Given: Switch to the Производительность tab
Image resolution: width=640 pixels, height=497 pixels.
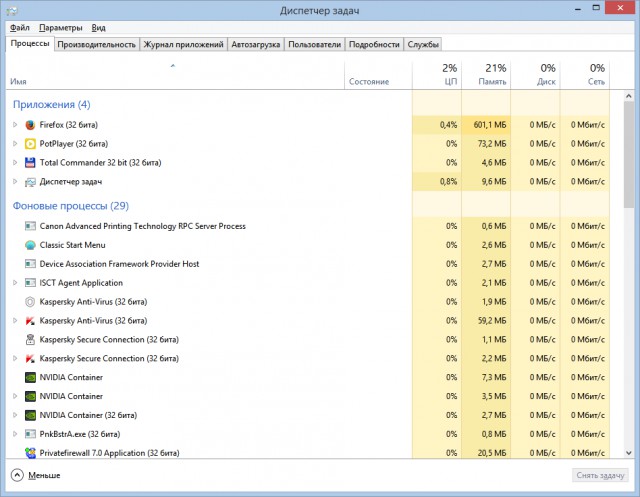Looking at the screenshot, I should [96, 44].
